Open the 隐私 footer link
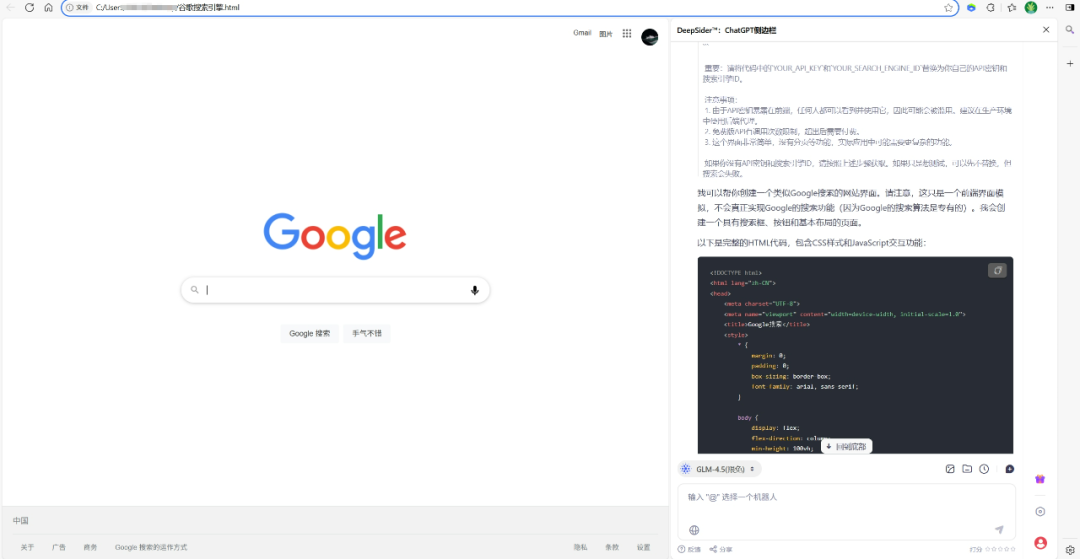The height and width of the screenshot is (559, 1080). [581, 547]
